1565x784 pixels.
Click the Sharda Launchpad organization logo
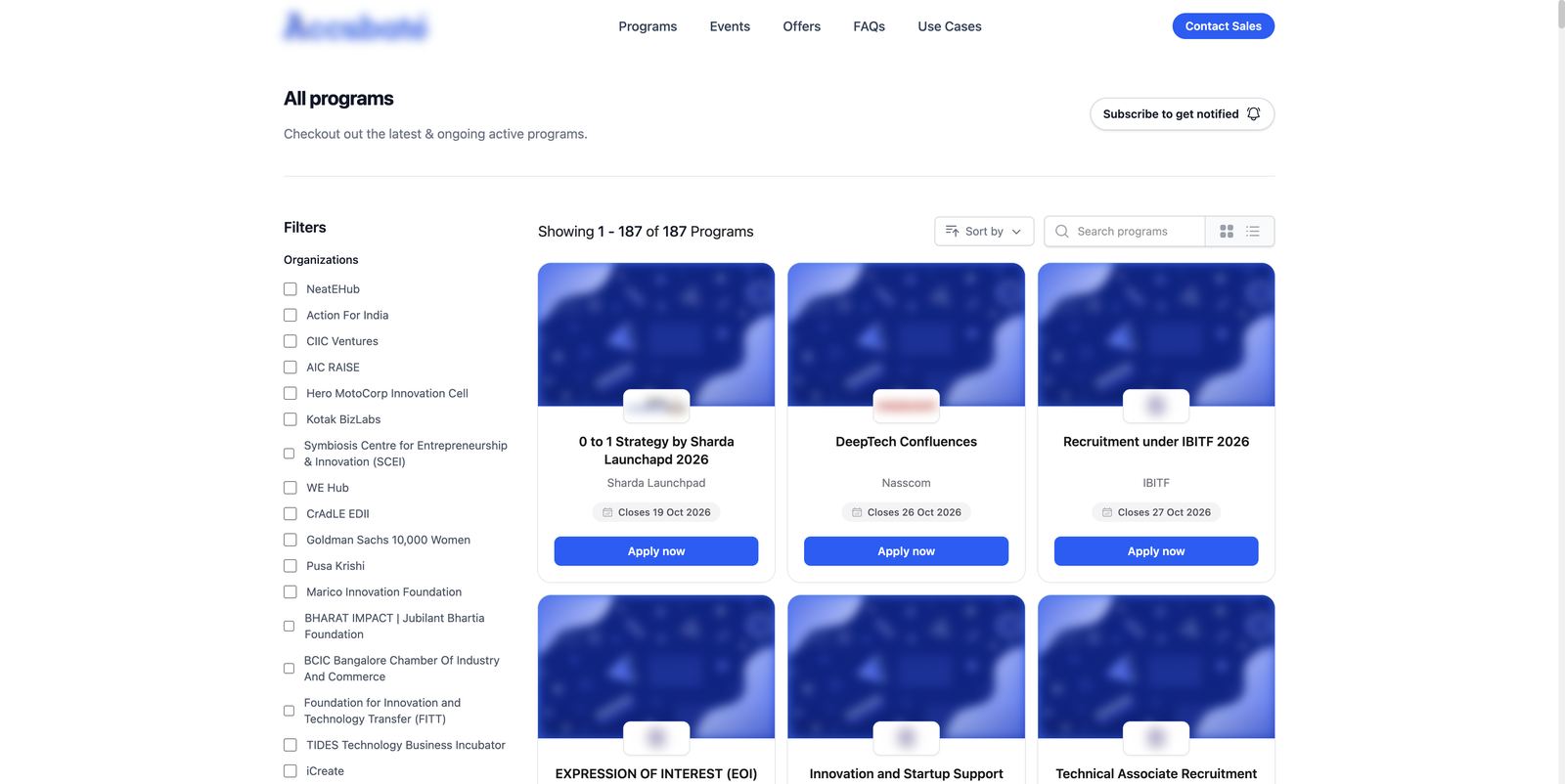point(656,406)
